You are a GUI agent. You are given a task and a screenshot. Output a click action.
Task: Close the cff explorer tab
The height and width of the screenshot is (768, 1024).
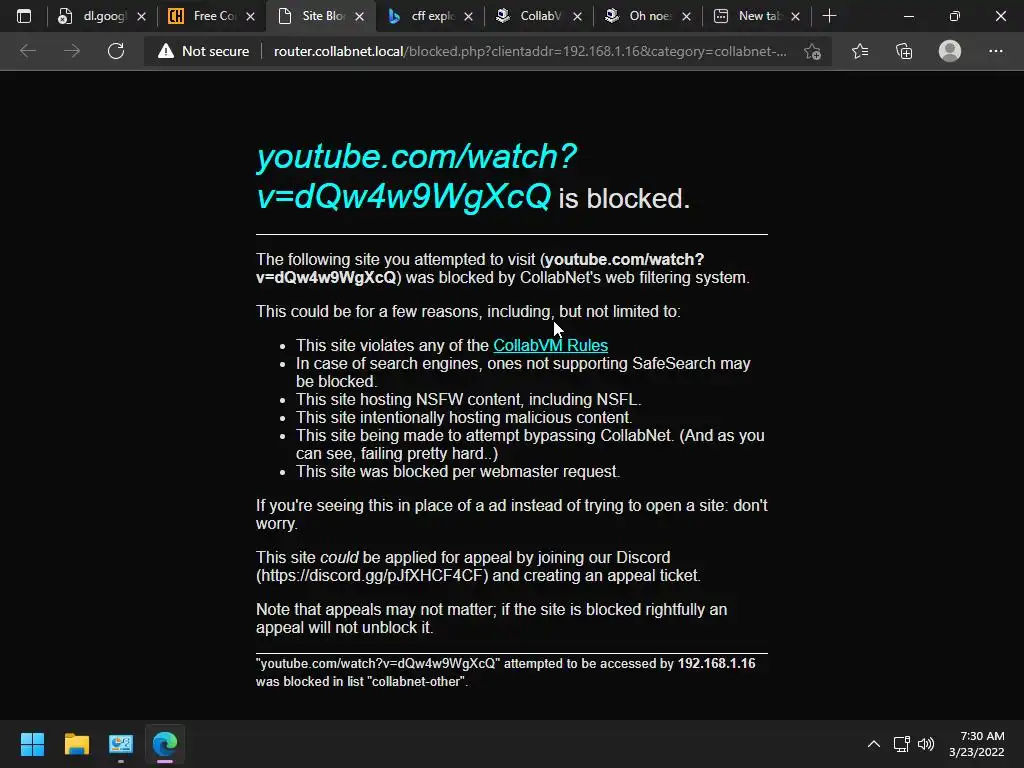[x=468, y=17]
